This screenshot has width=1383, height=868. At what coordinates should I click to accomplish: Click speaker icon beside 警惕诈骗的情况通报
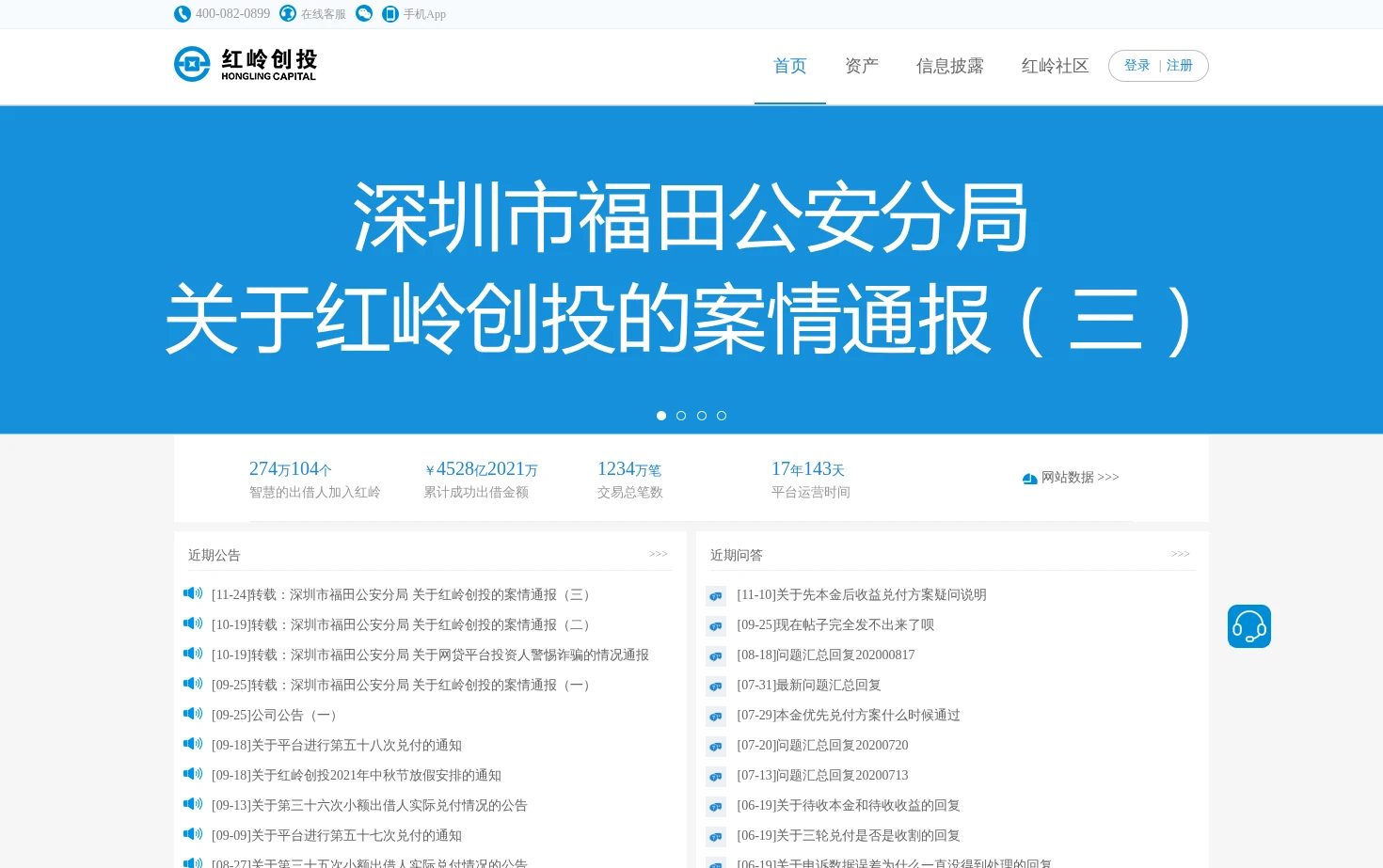[x=193, y=654]
